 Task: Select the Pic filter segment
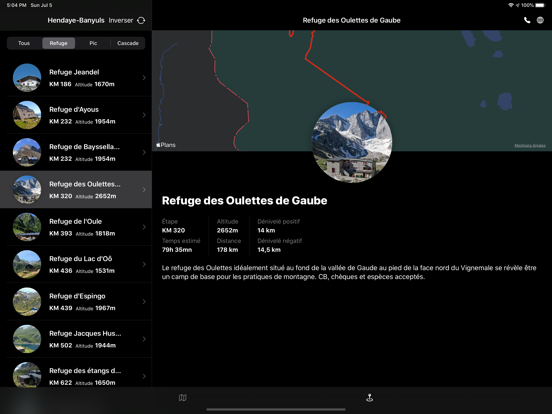tap(93, 43)
